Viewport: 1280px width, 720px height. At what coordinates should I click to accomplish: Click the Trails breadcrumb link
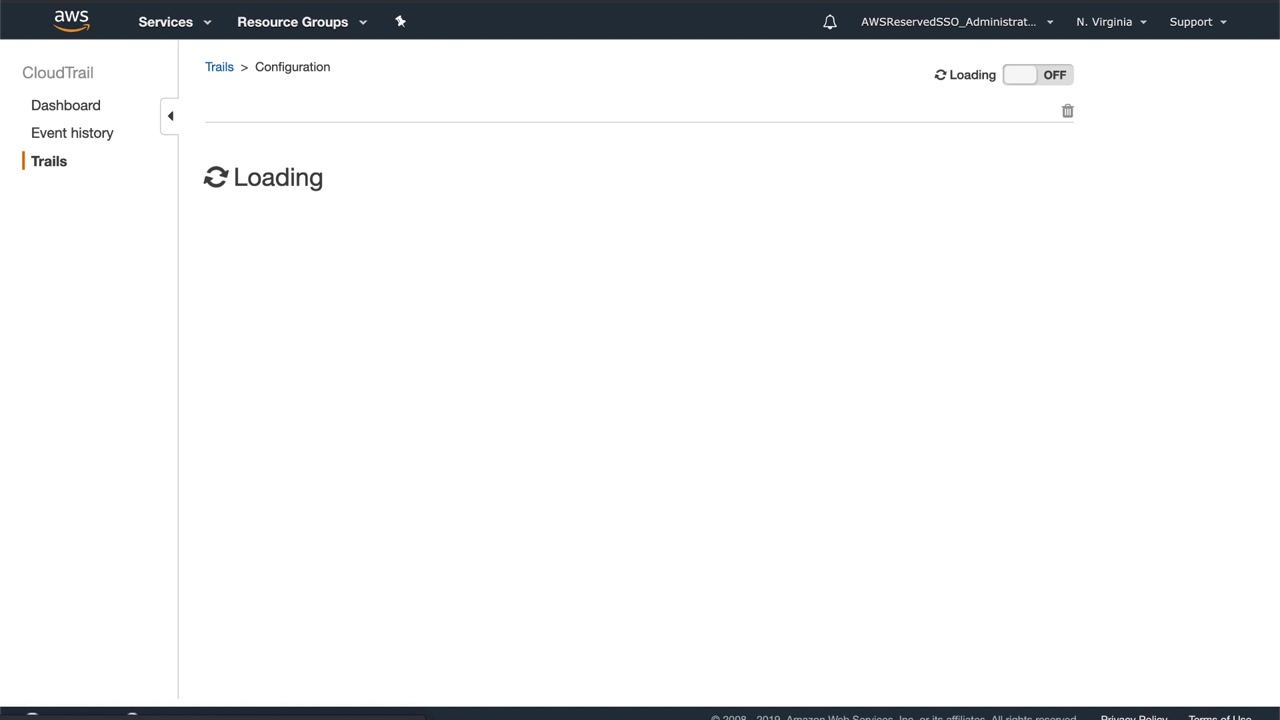pyautogui.click(x=219, y=67)
